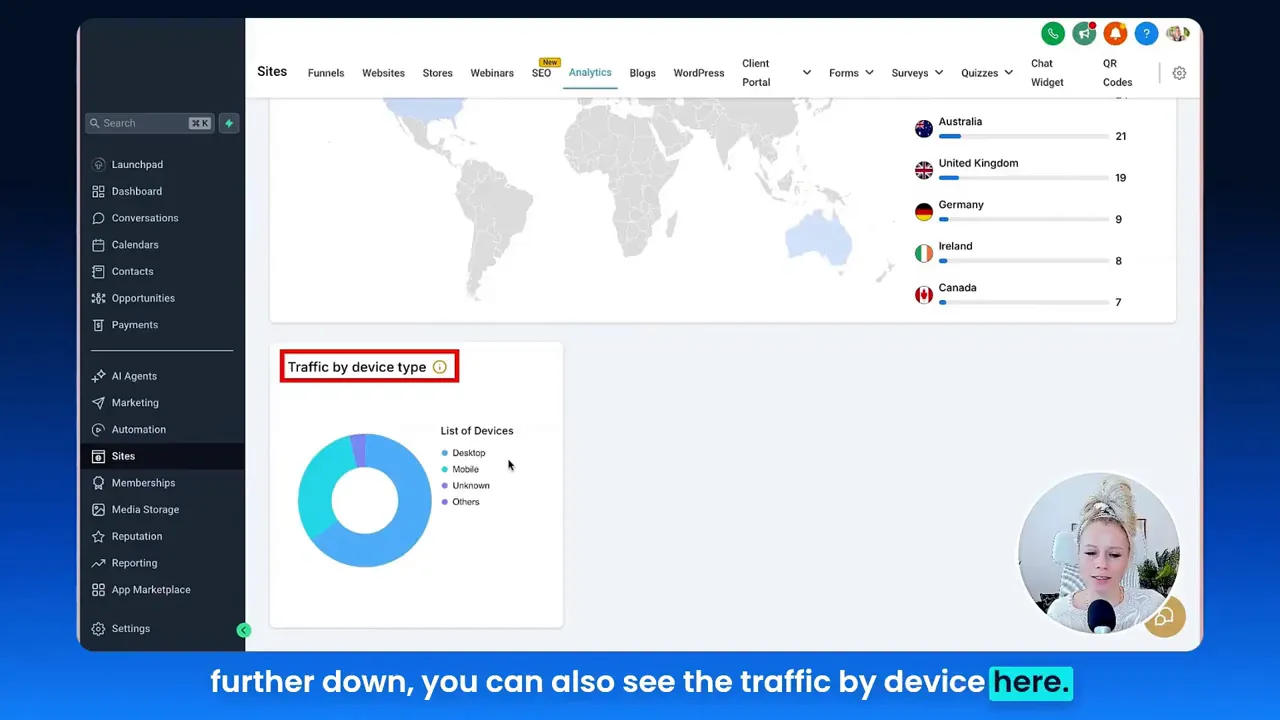Open the megaphone announcements icon
Viewport: 1280px width, 720px height.
point(1084,34)
